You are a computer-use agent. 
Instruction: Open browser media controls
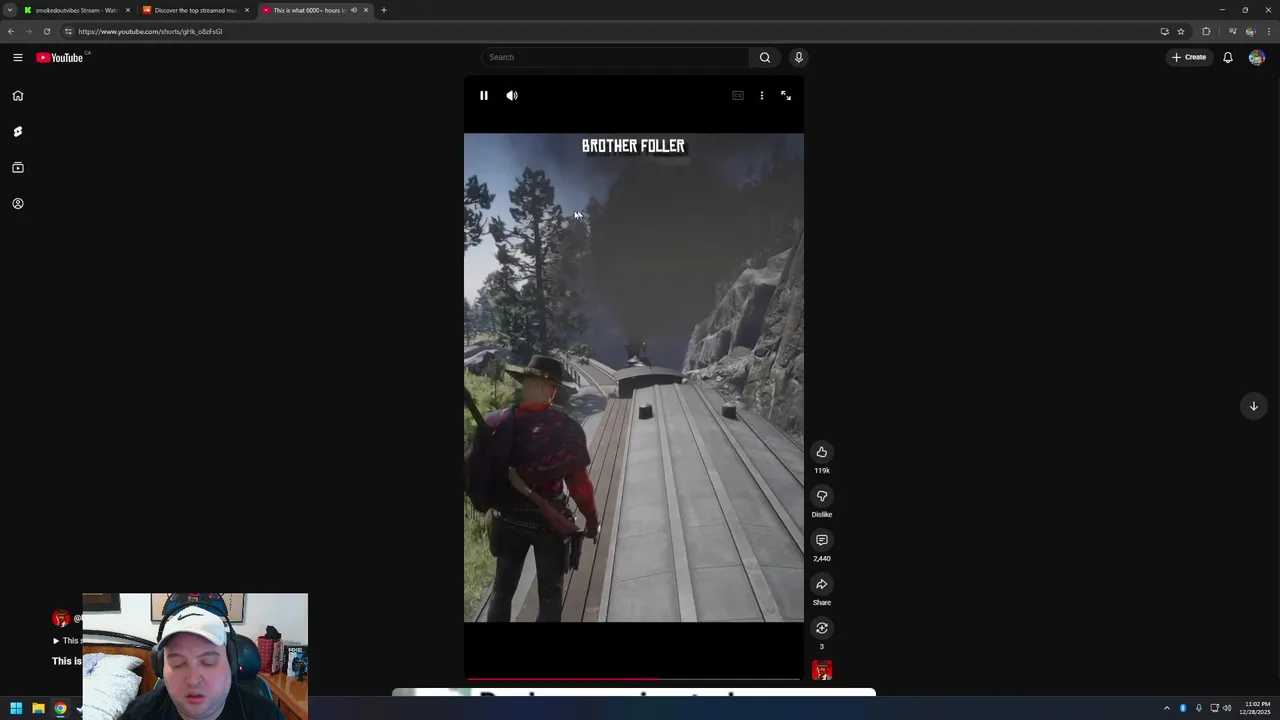(1232, 31)
